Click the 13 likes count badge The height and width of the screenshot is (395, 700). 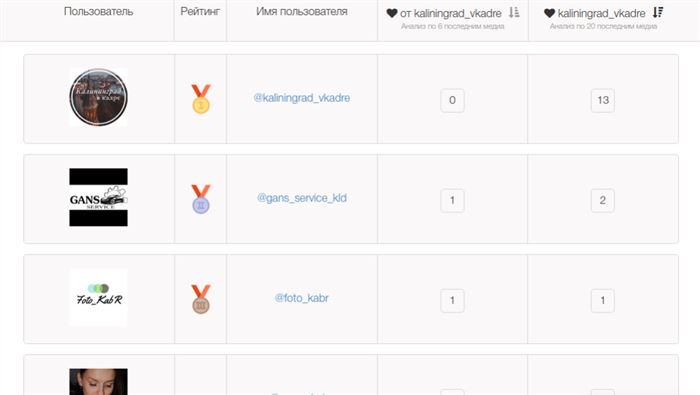(x=603, y=100)
